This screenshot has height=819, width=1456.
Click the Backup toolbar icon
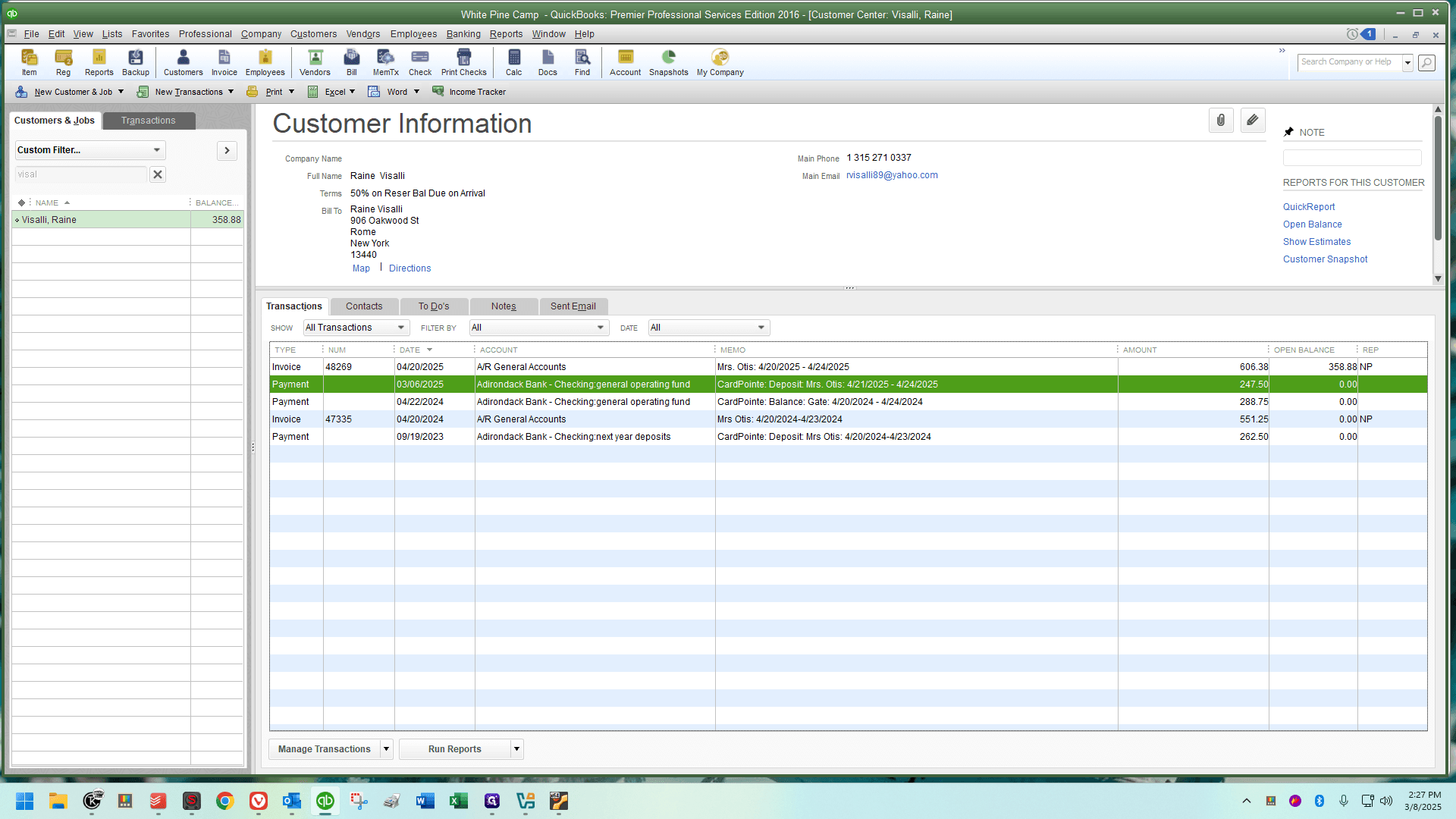[x=136, y=62]
